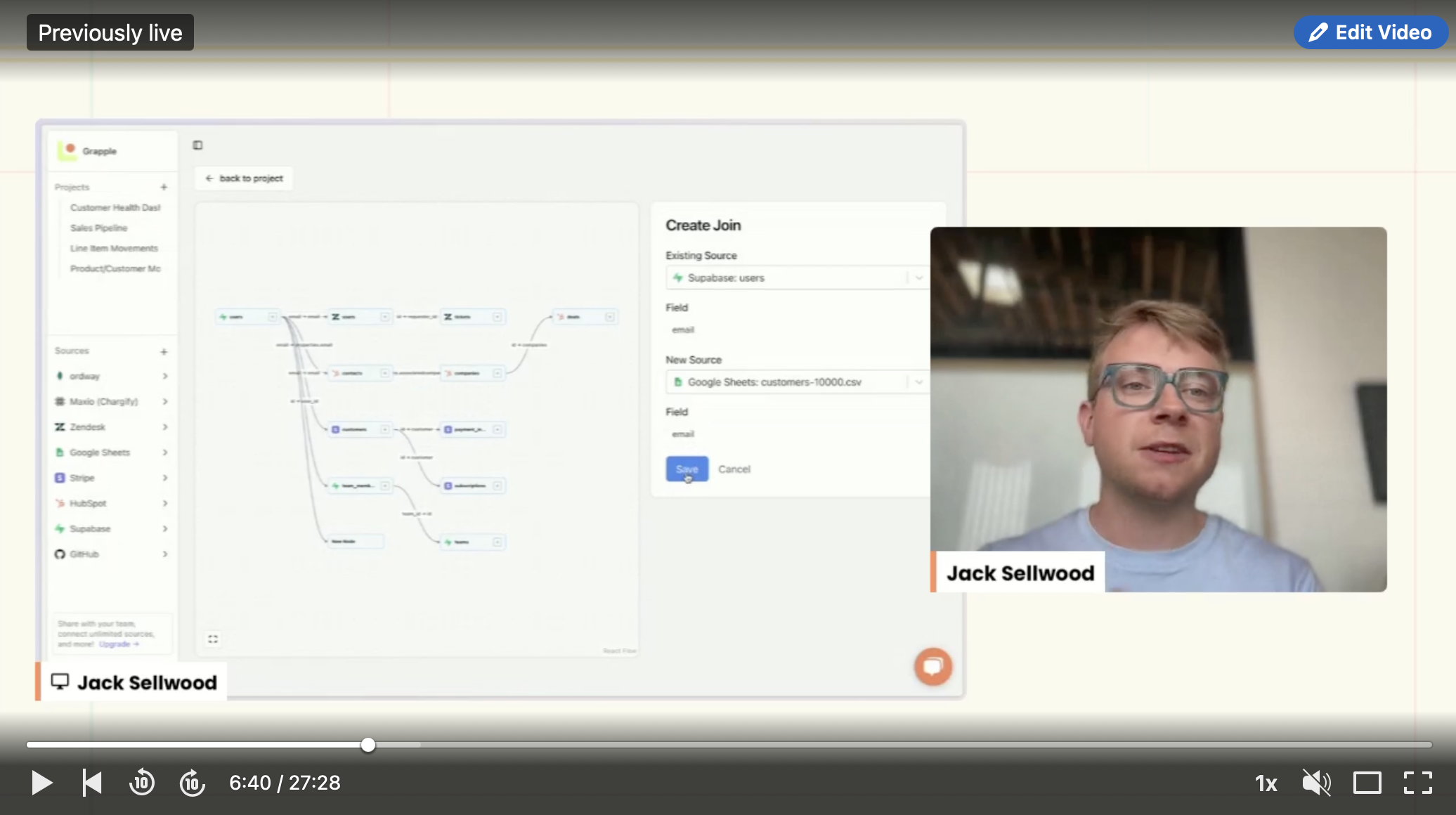Click the sidebar collapse icon near back to project

point(198,145)
